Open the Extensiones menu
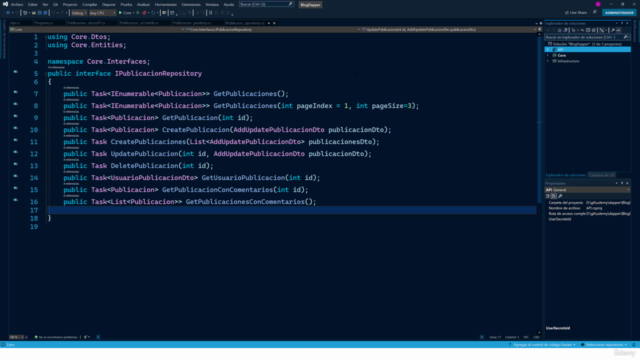Image resolution: width=640 pixels, height=360 pixels. pos(191,4)
